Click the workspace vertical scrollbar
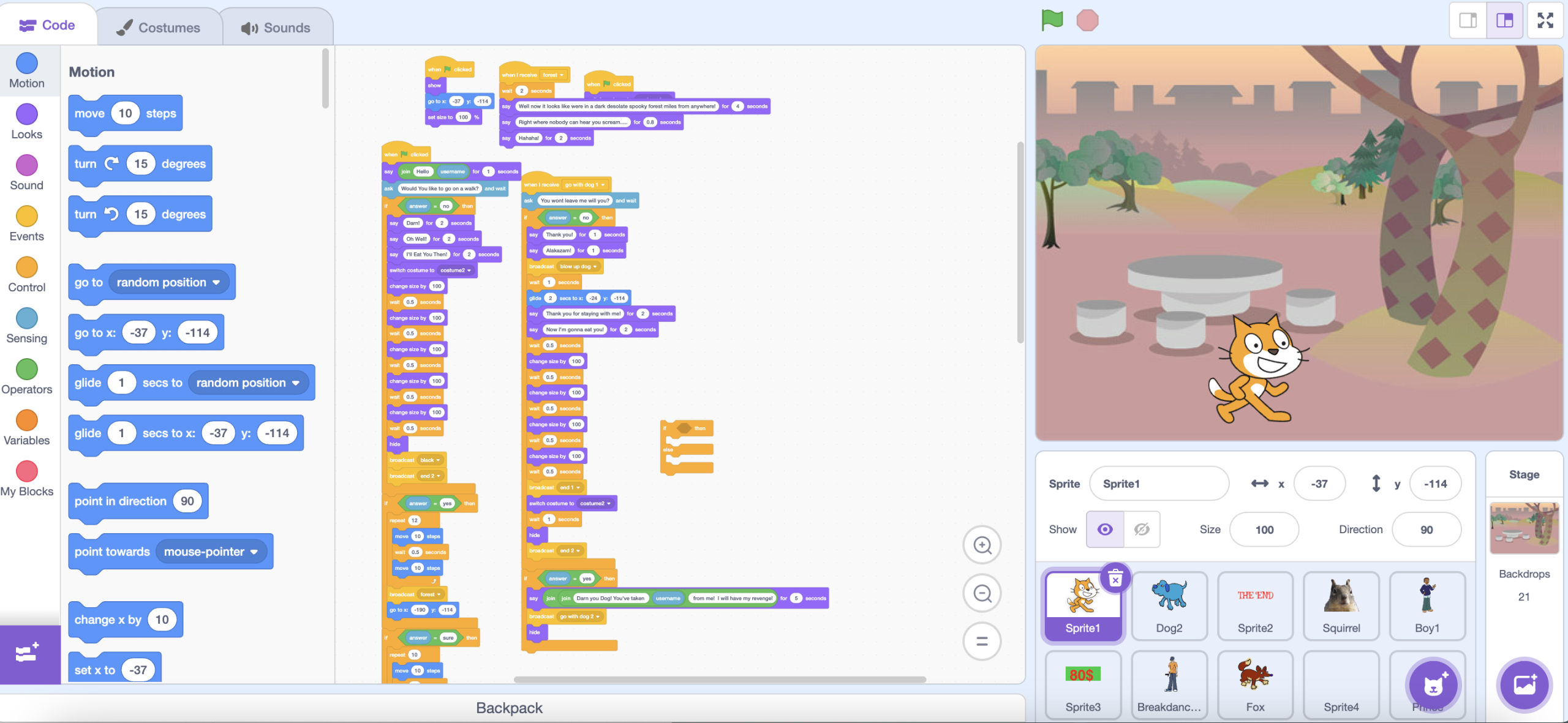 coord(1020,242)
